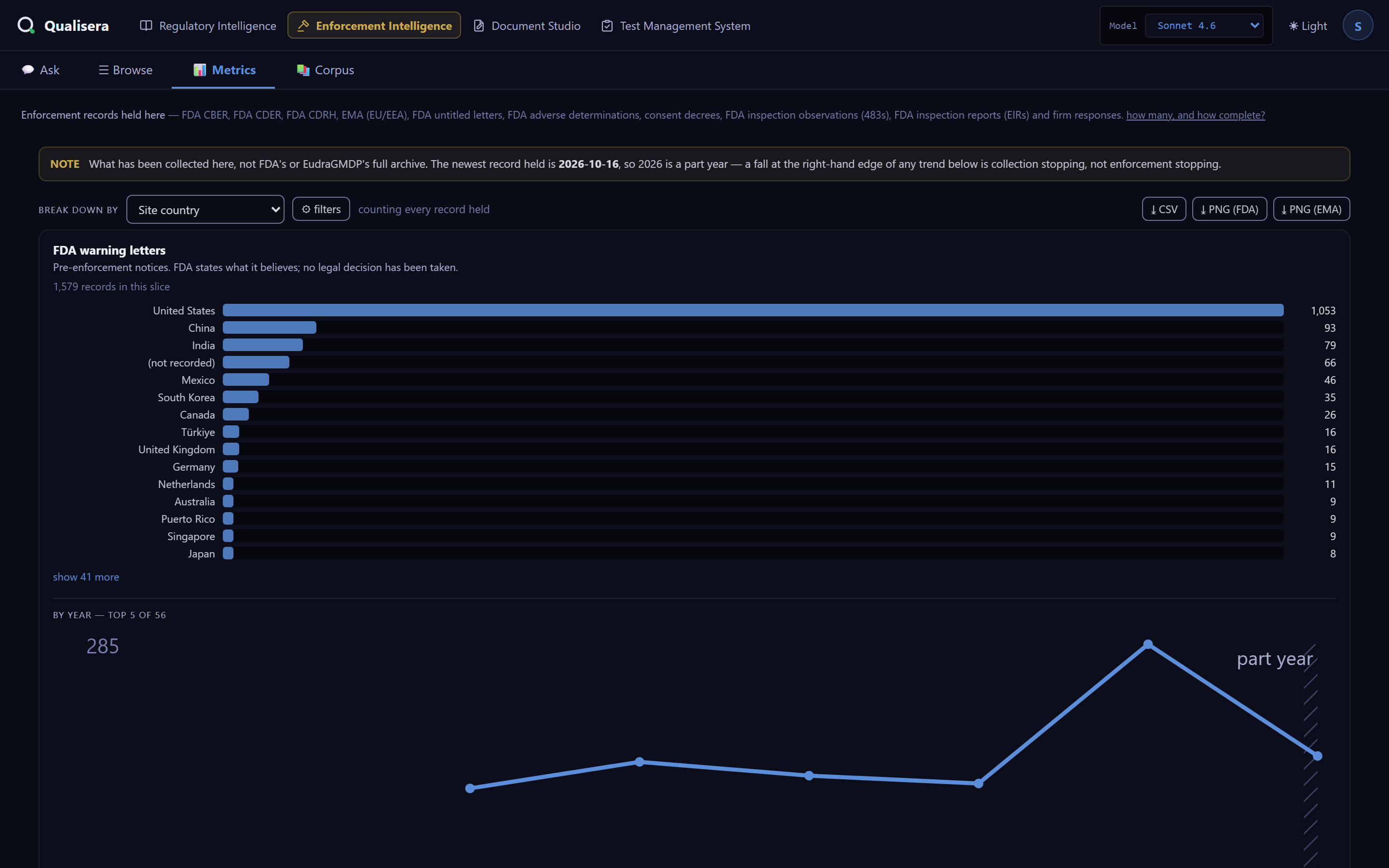Click the 'BY YEAR — TOP 5 OF 56' label

tap(109, 615)
